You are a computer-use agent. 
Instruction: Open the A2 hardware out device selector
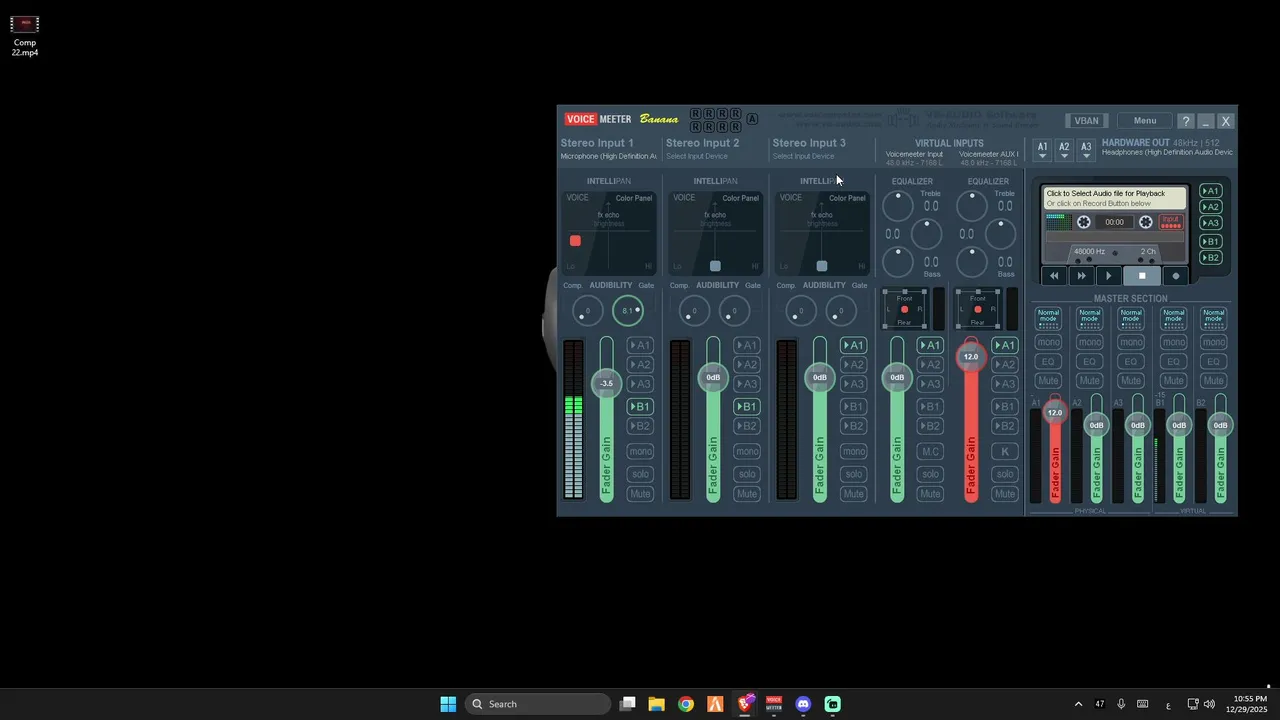(x=1064, y=150)
